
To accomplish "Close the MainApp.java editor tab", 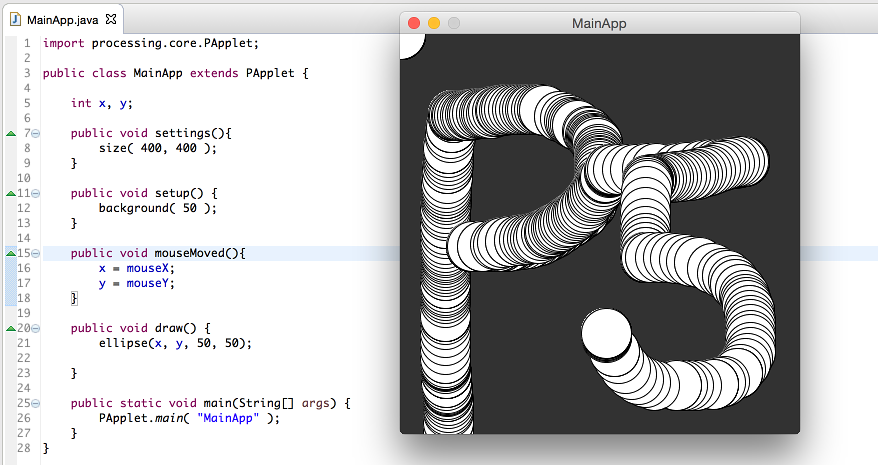I will 111,19.
